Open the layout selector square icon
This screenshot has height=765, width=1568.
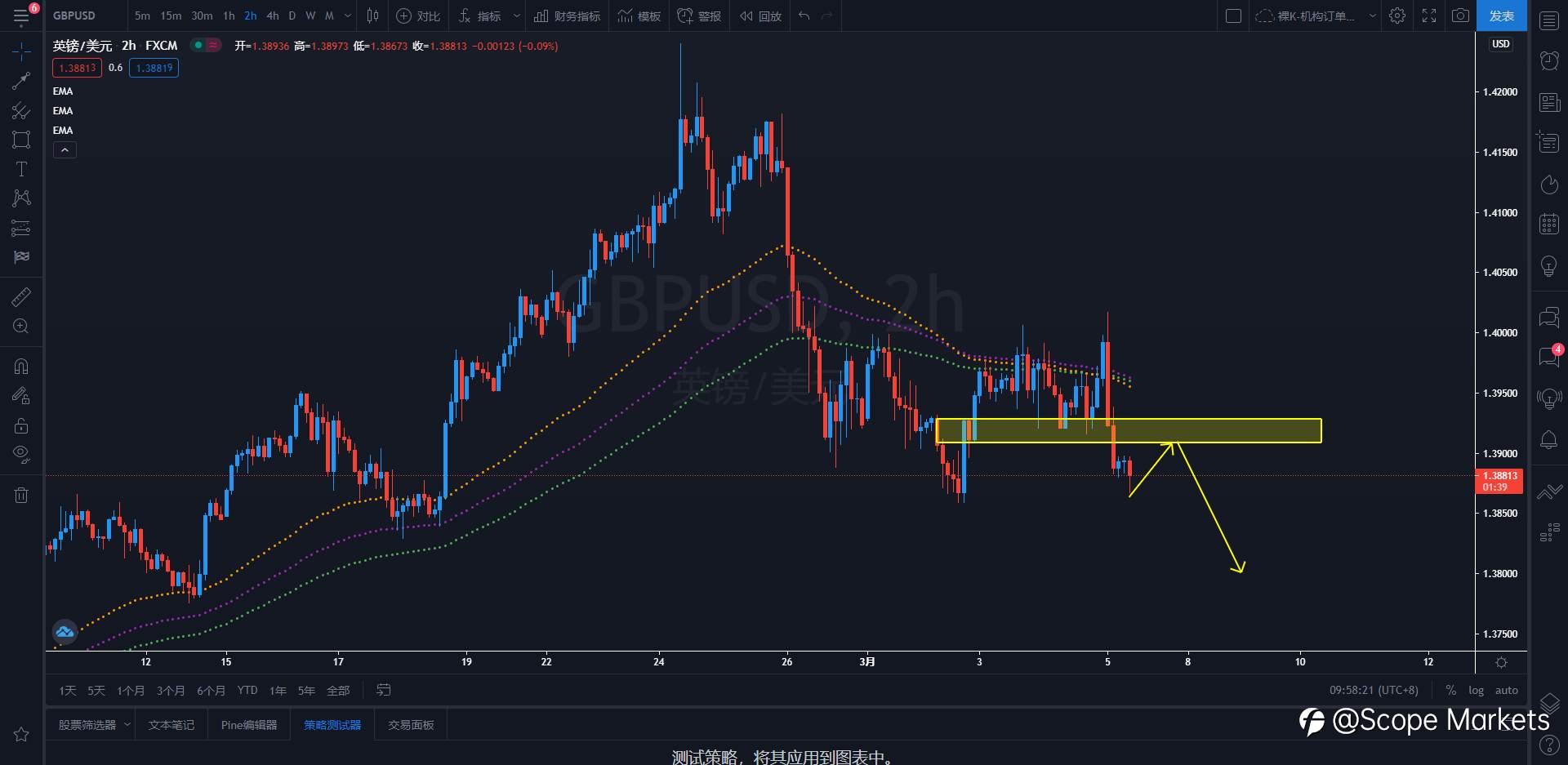(1234, 16)
